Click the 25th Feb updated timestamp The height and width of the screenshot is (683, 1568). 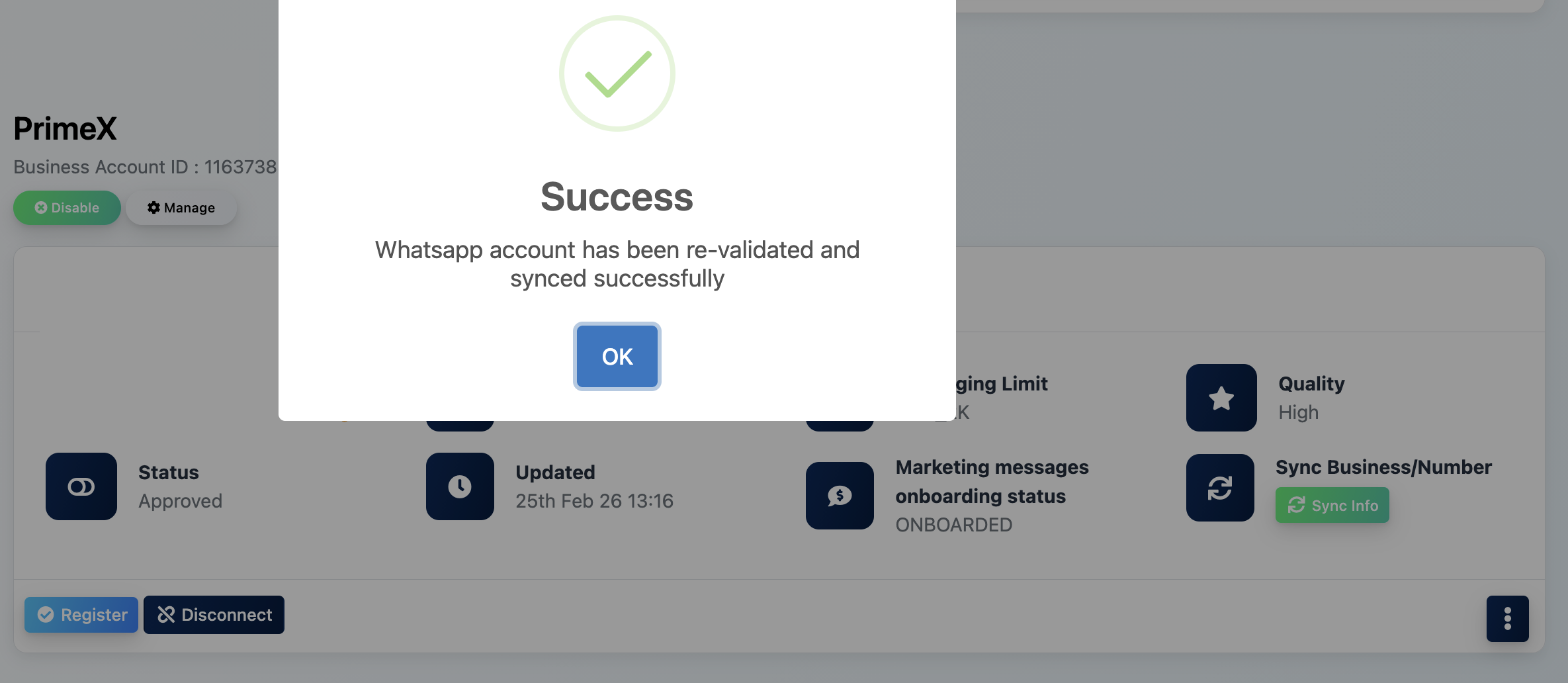click(x=594, y=501)
